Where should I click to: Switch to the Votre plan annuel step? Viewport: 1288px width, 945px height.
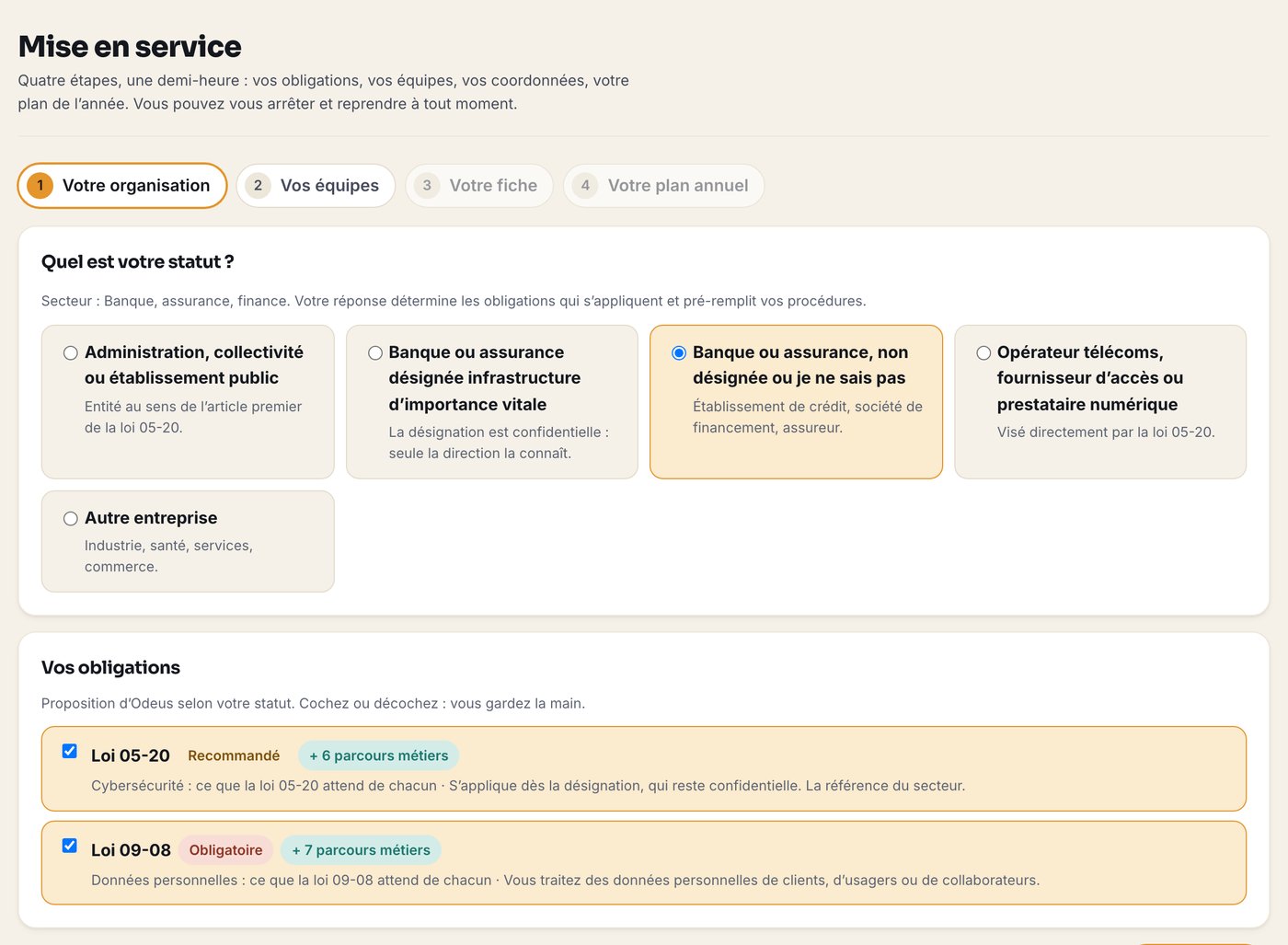point(663,186)
